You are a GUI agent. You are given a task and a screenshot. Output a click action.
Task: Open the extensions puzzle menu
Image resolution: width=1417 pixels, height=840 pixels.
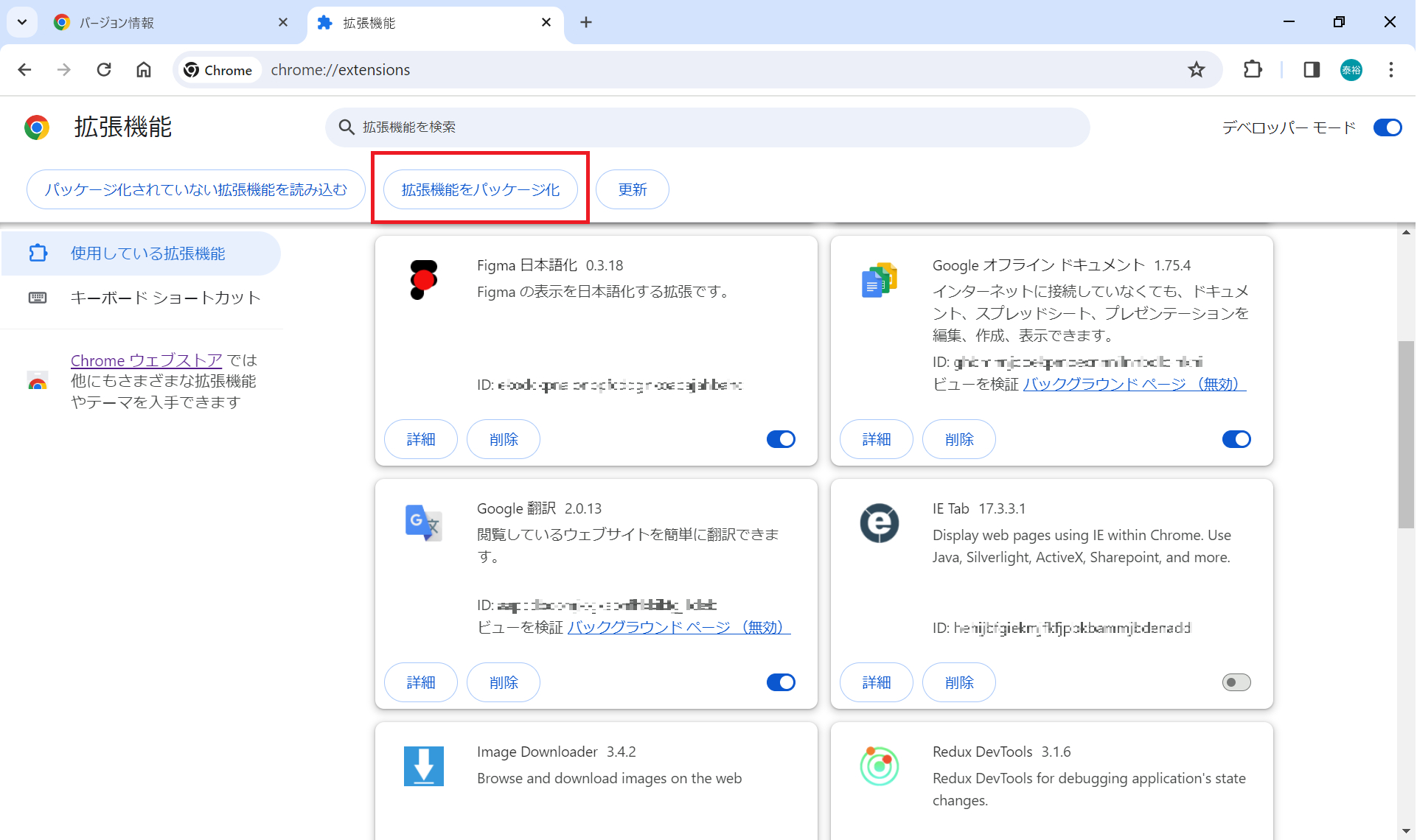(x=1253, y=70)
